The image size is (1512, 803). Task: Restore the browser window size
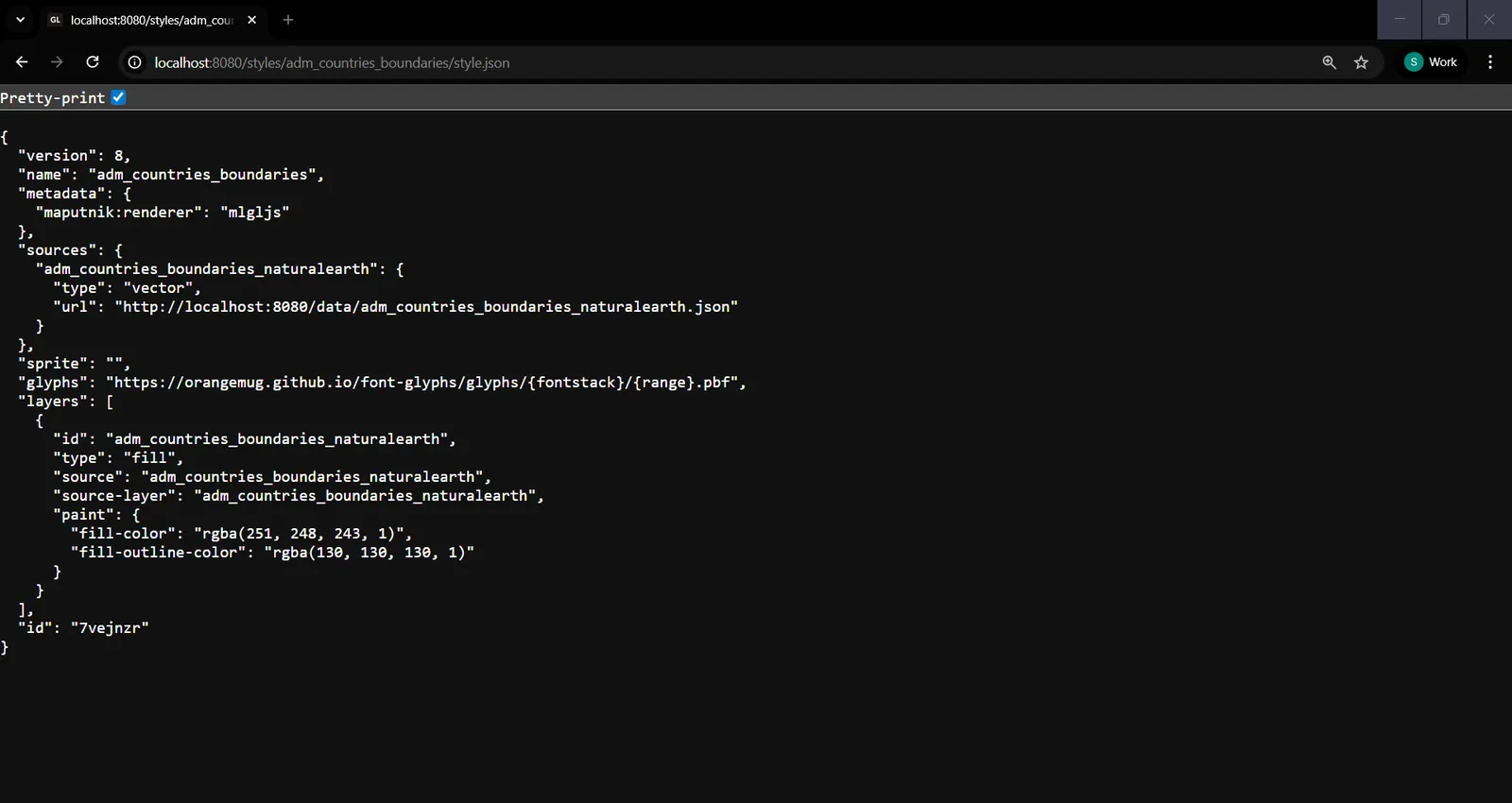coord(1443,20)
